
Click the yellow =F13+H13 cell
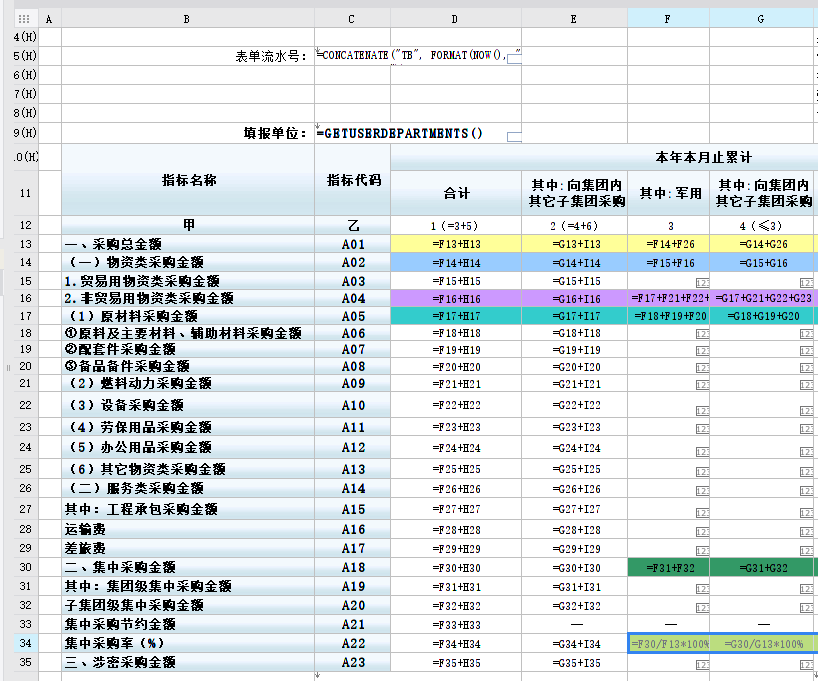[x=456, y=244]
